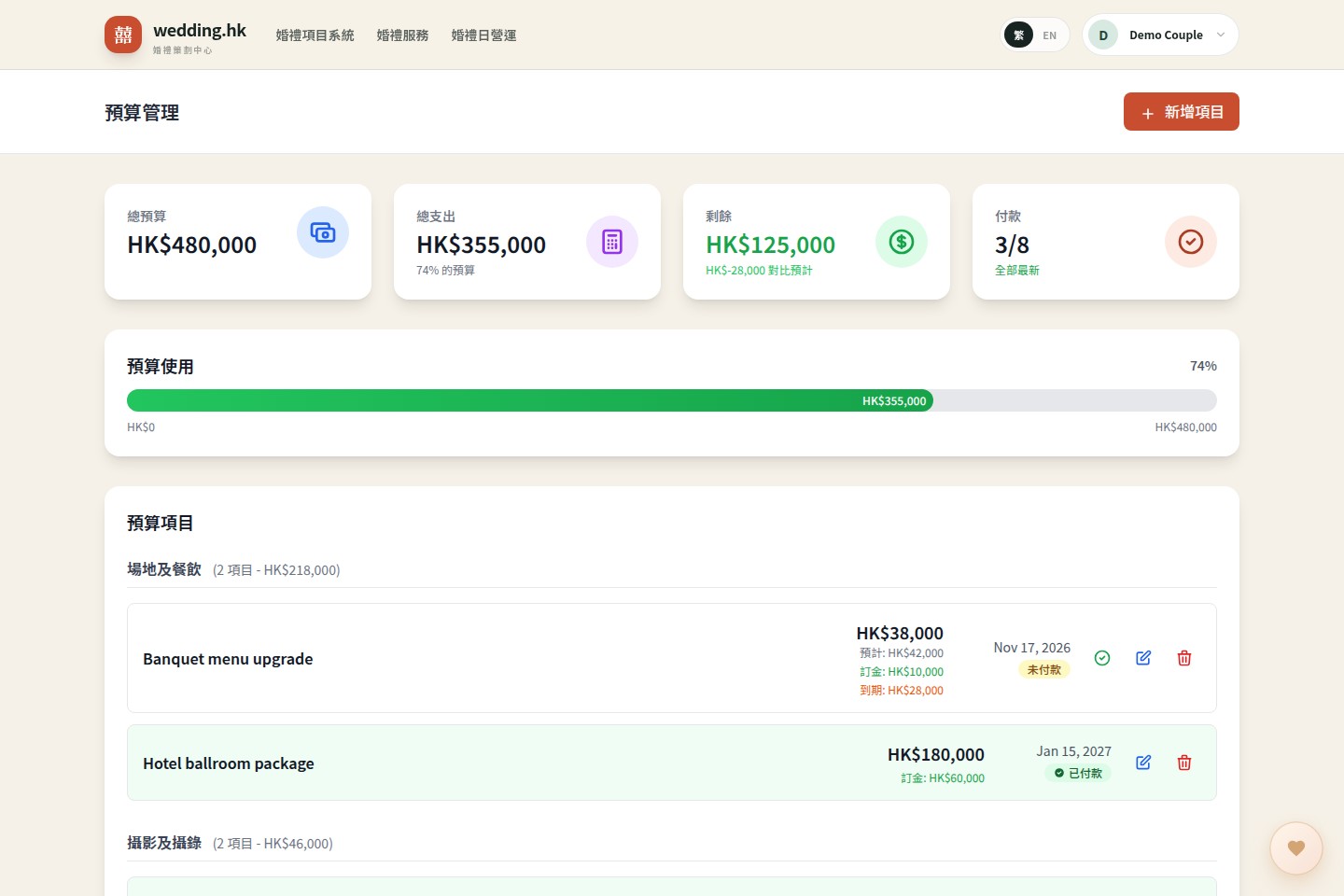The image size is (1344, 896).
Task: Click the 到期: HK$28,000 balance due text
Action: point(902,691)
